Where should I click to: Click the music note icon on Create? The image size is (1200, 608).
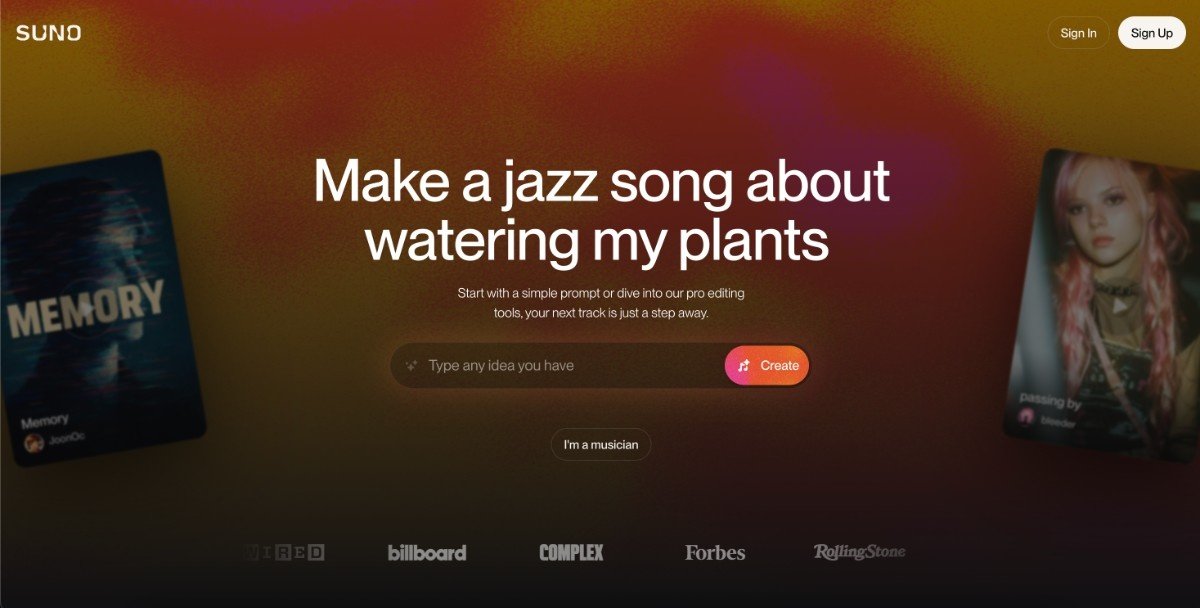point(743,366)
